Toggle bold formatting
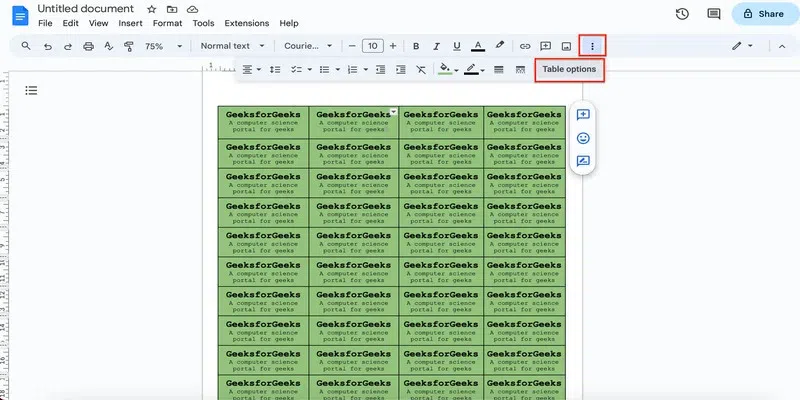Image resolution: width=800 pixels, height=400 pixels. pos(416,46)
